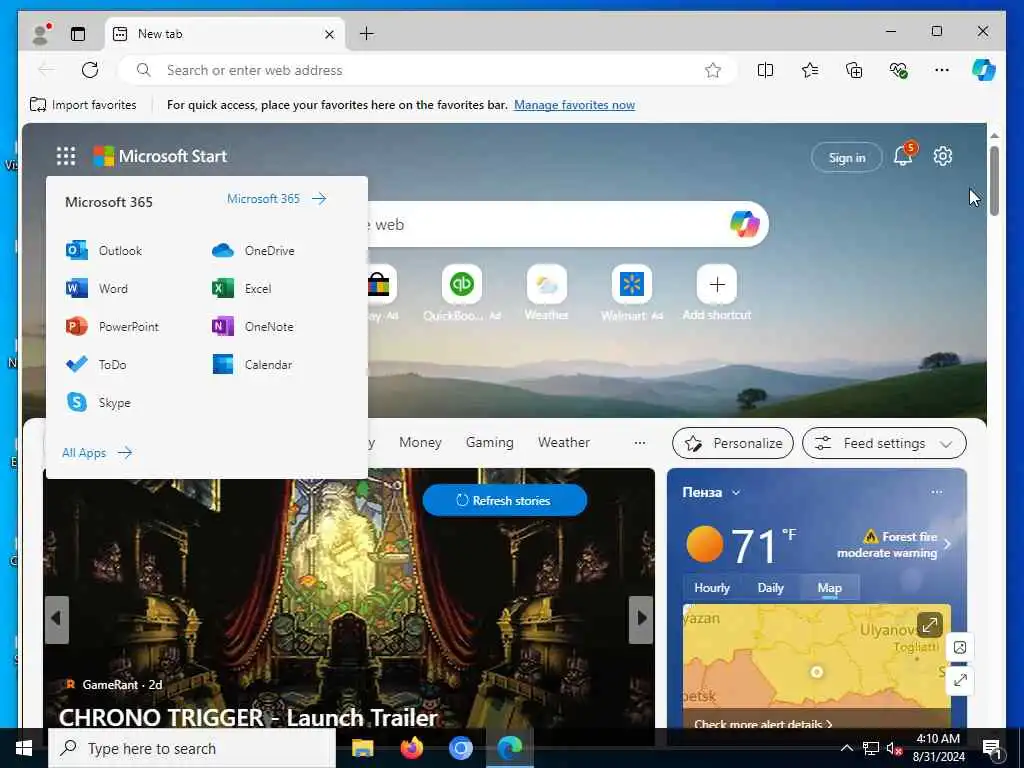This screenshot has width=1024, height=768.
Task: Open the Outlook app from the launcher
Action: point(104,251)
